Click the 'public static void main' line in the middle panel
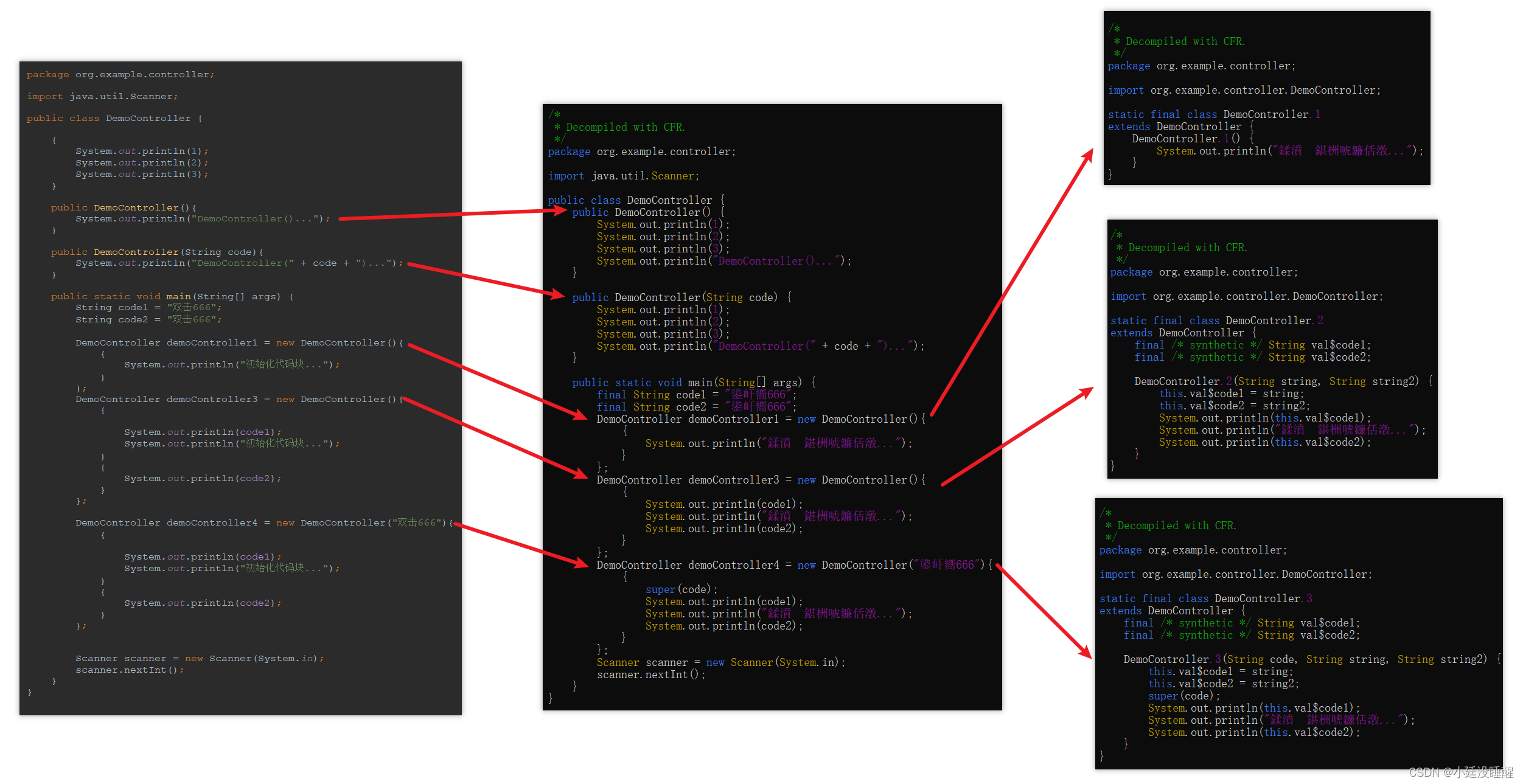Screen dimensions: 1523x784 693,383
